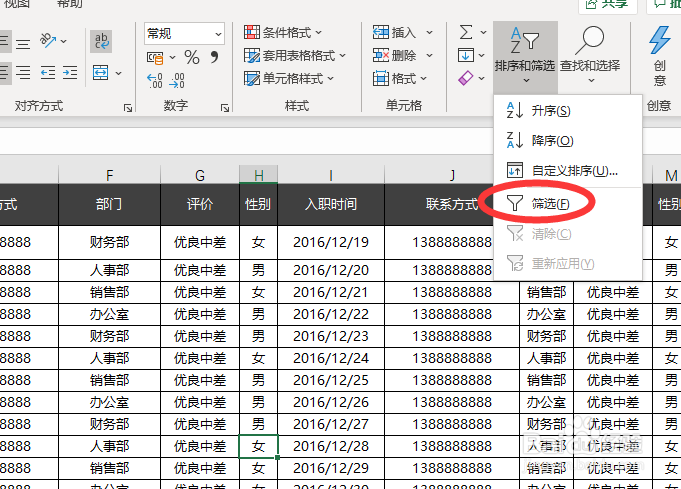This screenshot has width=681, height=489.
Task: Click the 评价 header cell
Action: [200, 204]
